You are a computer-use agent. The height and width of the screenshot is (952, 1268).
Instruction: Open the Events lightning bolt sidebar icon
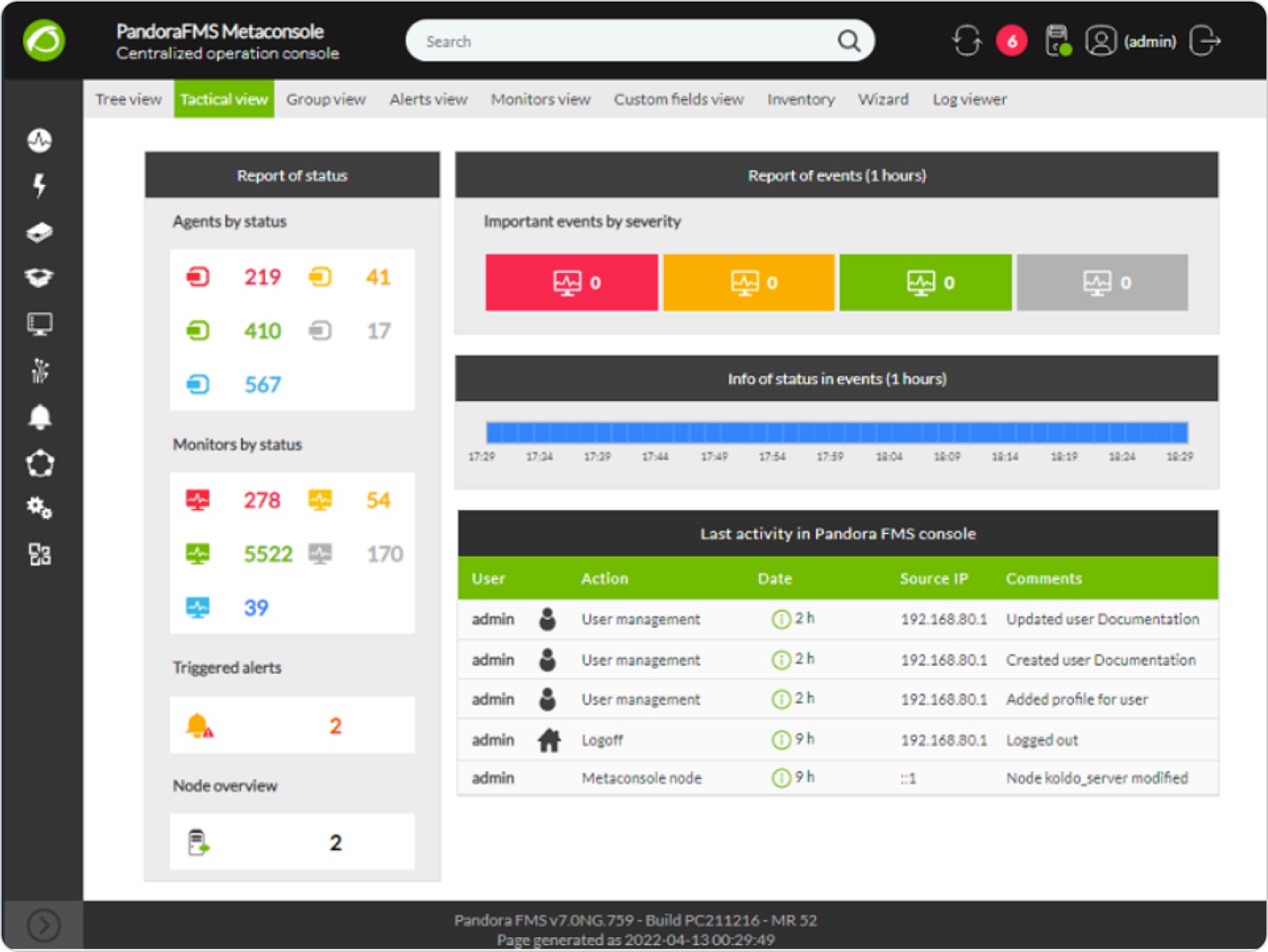coord(40,186)
